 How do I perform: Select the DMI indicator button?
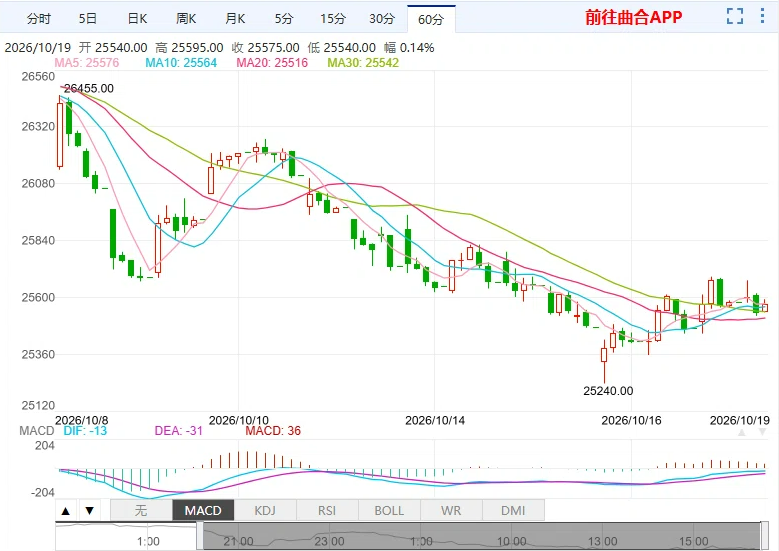(x=513, y=510)
